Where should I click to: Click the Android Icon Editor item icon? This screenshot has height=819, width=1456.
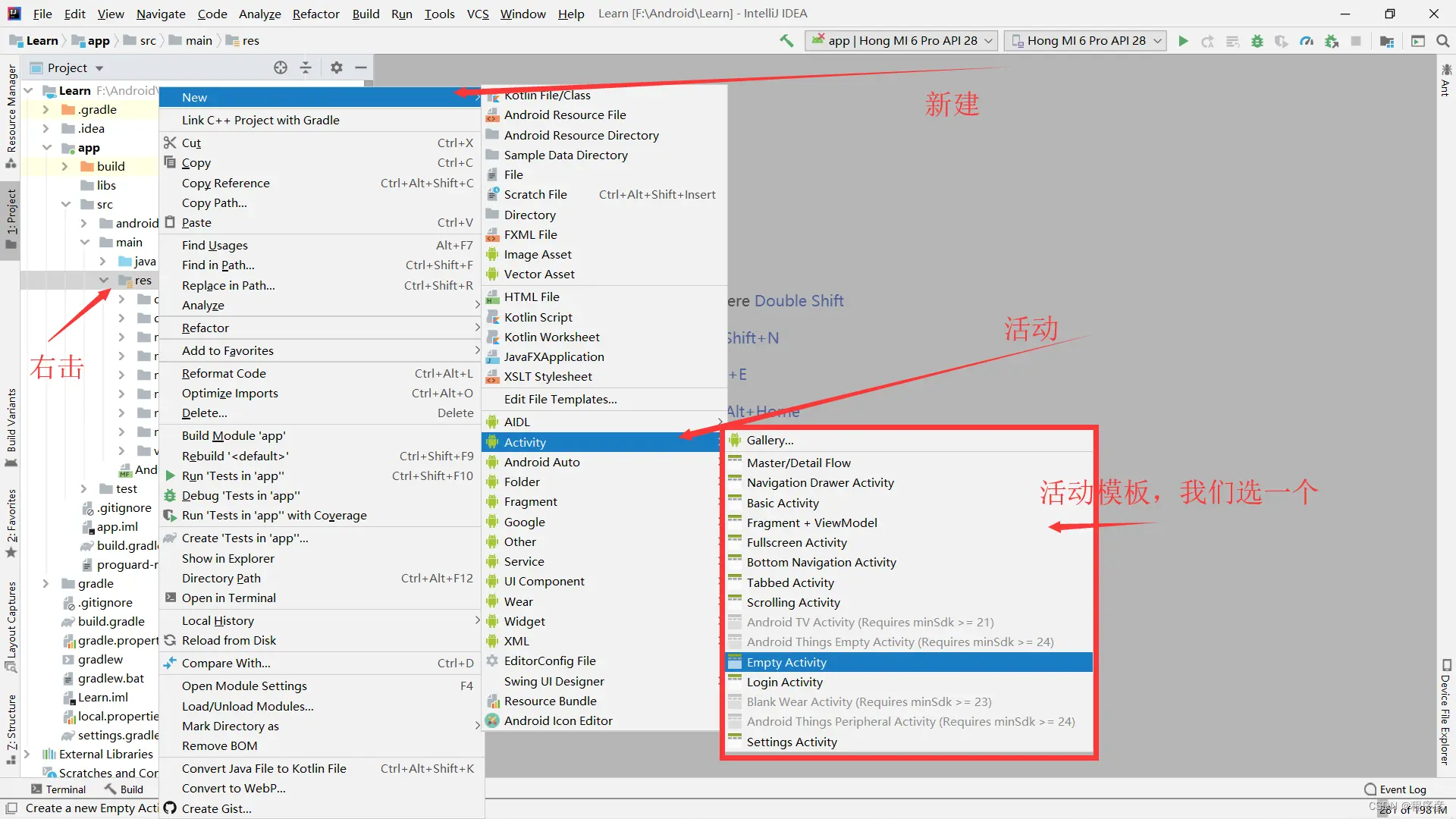492,720
